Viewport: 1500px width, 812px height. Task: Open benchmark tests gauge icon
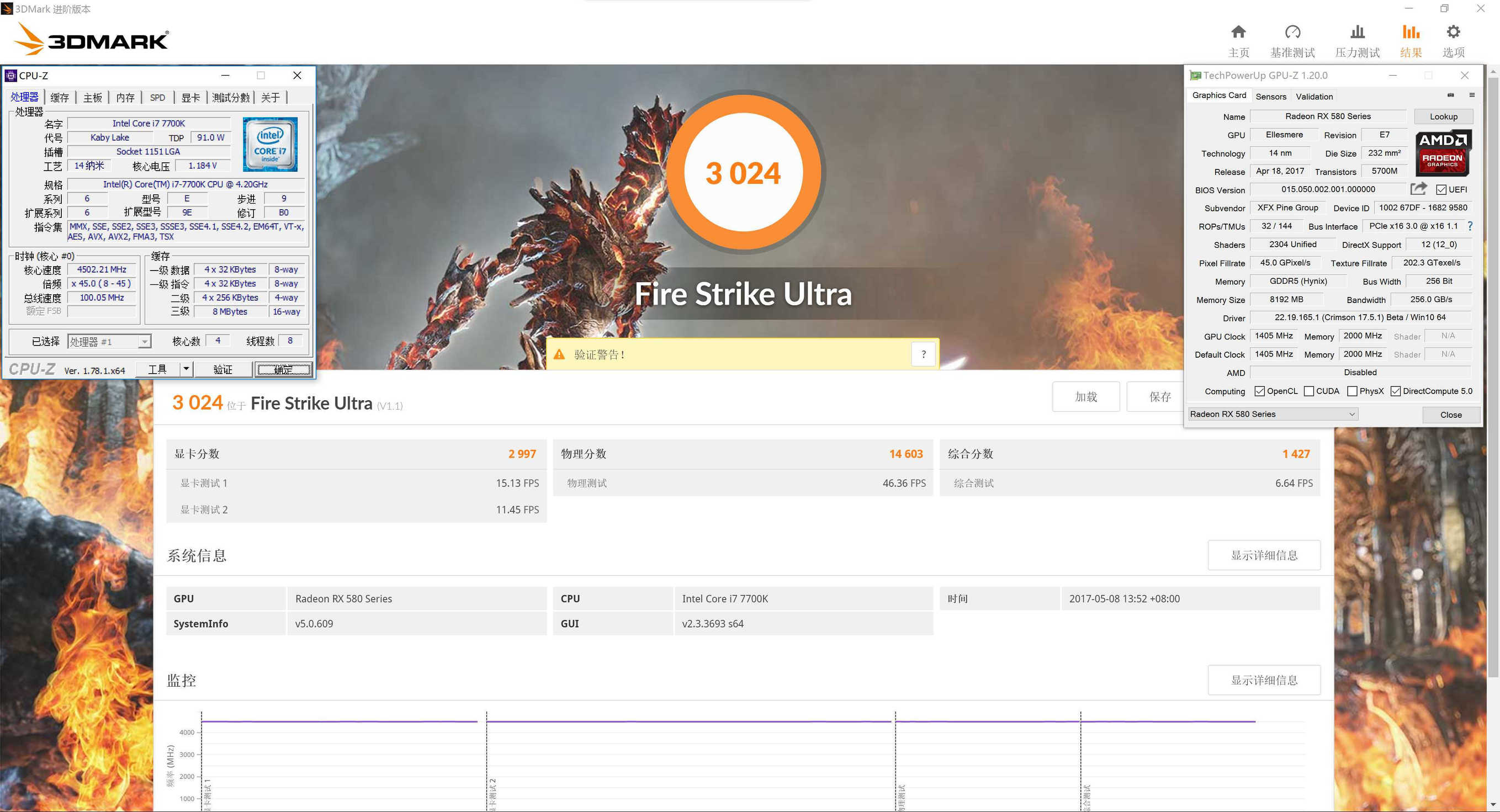pos(1292,32)
